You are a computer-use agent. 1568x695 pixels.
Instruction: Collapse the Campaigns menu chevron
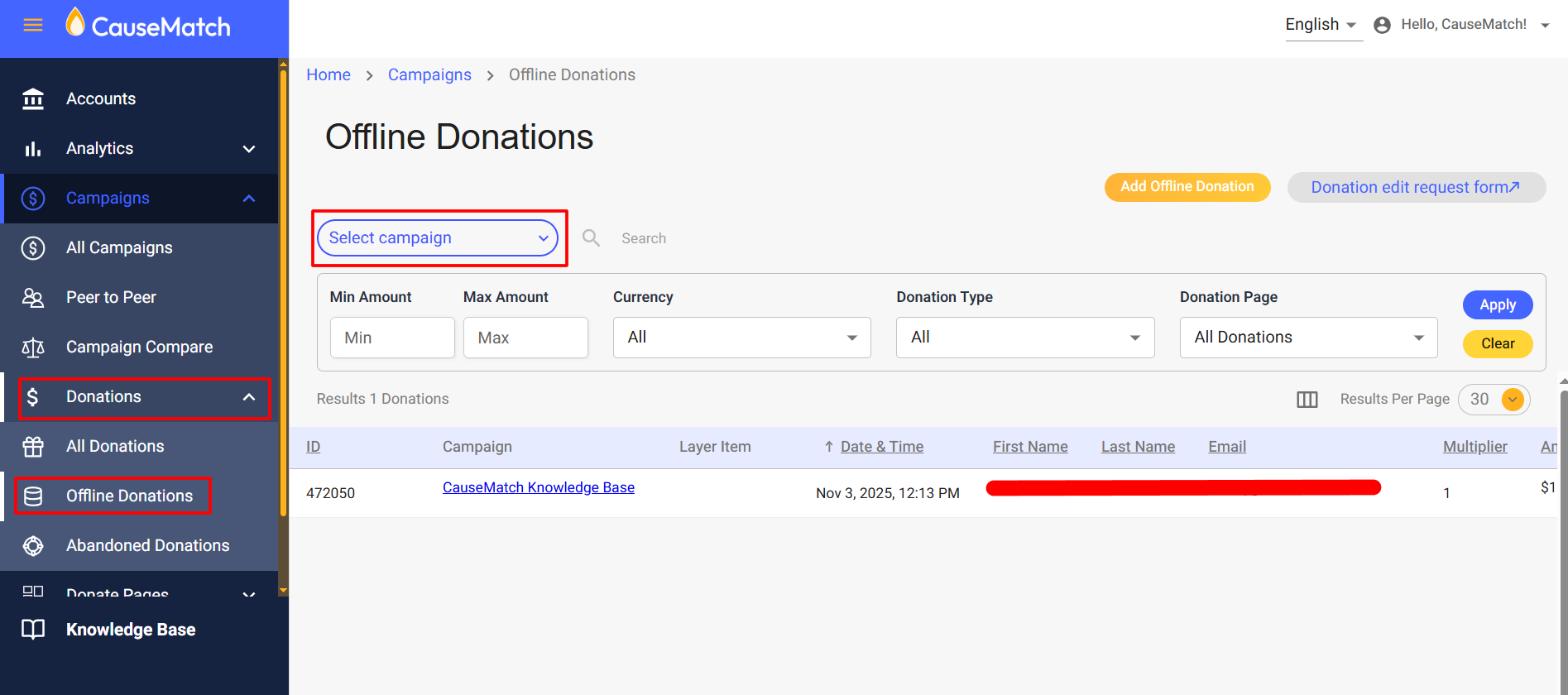[x=249, y=199]
